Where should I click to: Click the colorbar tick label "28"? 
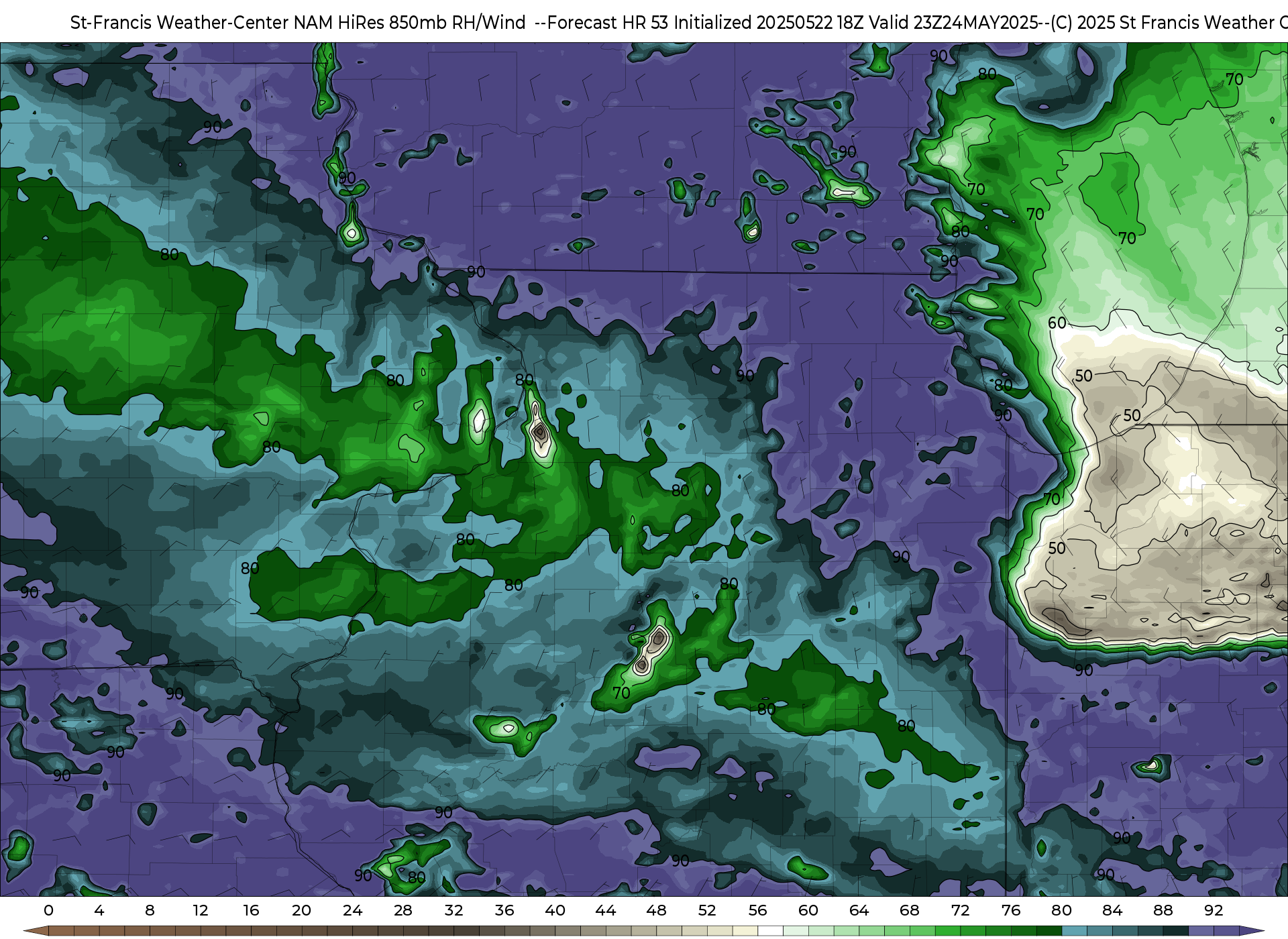(x=403, y=910)
